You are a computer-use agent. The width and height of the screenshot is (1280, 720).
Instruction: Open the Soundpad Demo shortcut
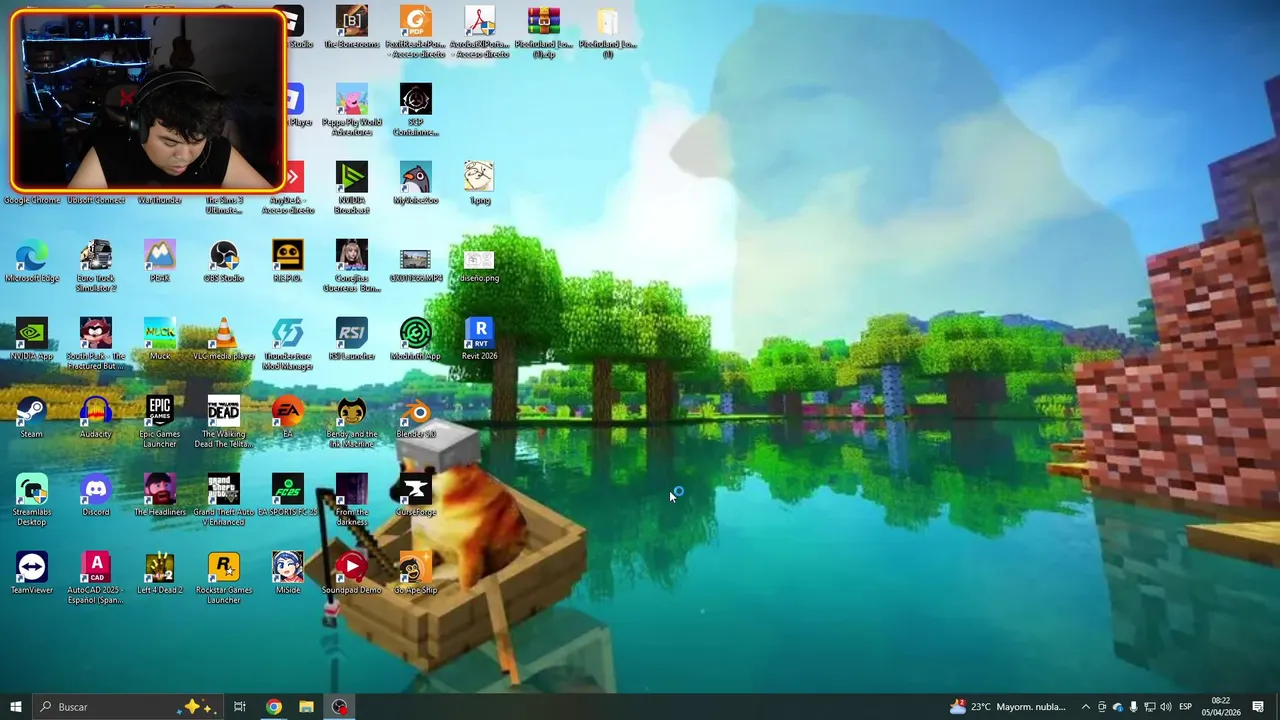(352, 573)
